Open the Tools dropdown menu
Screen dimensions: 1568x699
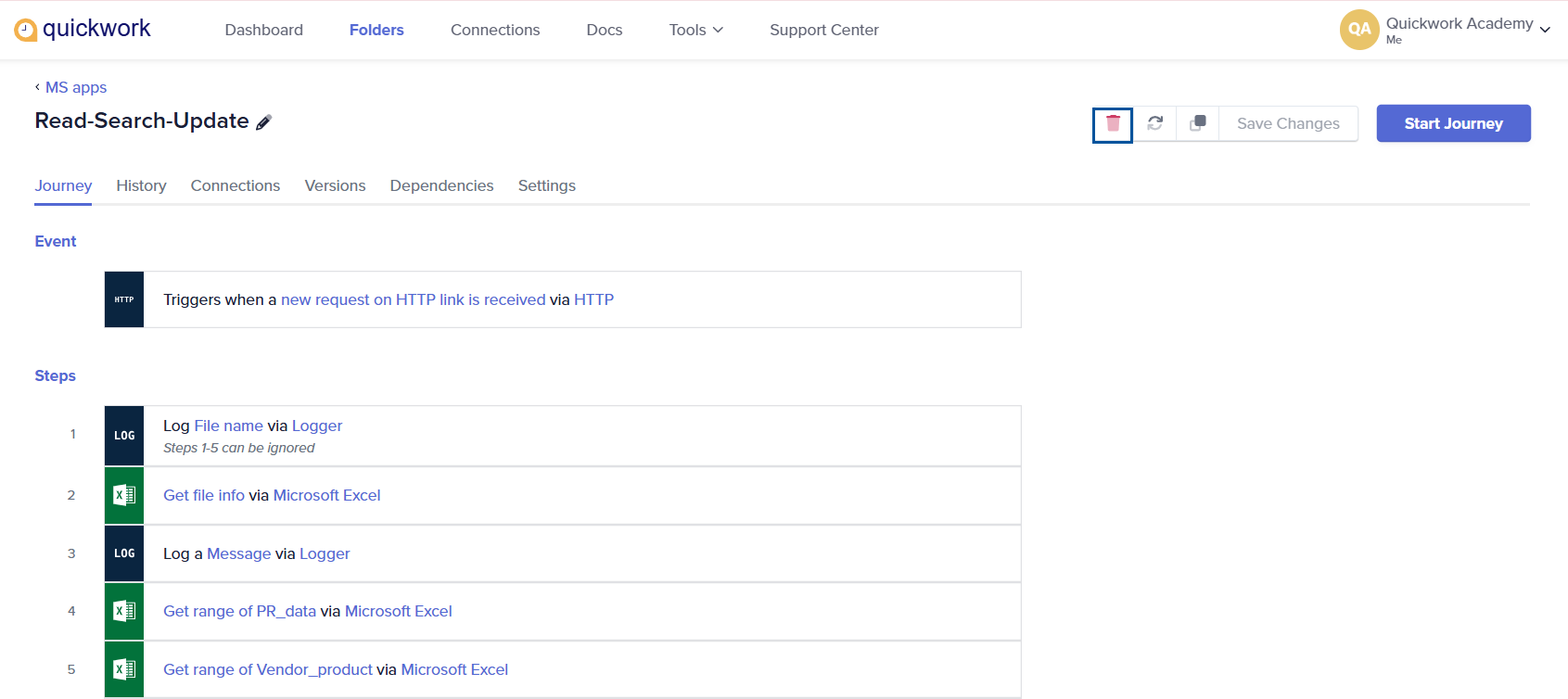pyautogui.click(x=695, y=30)
